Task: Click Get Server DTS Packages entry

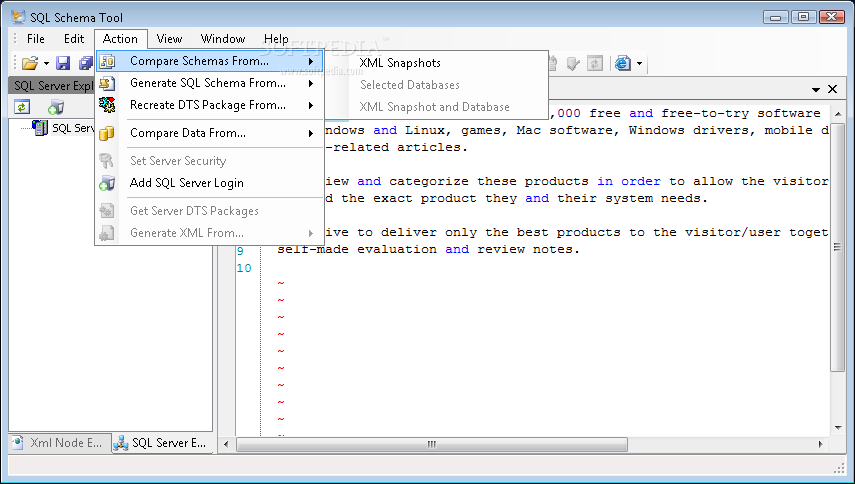Action: click(210, 210)
